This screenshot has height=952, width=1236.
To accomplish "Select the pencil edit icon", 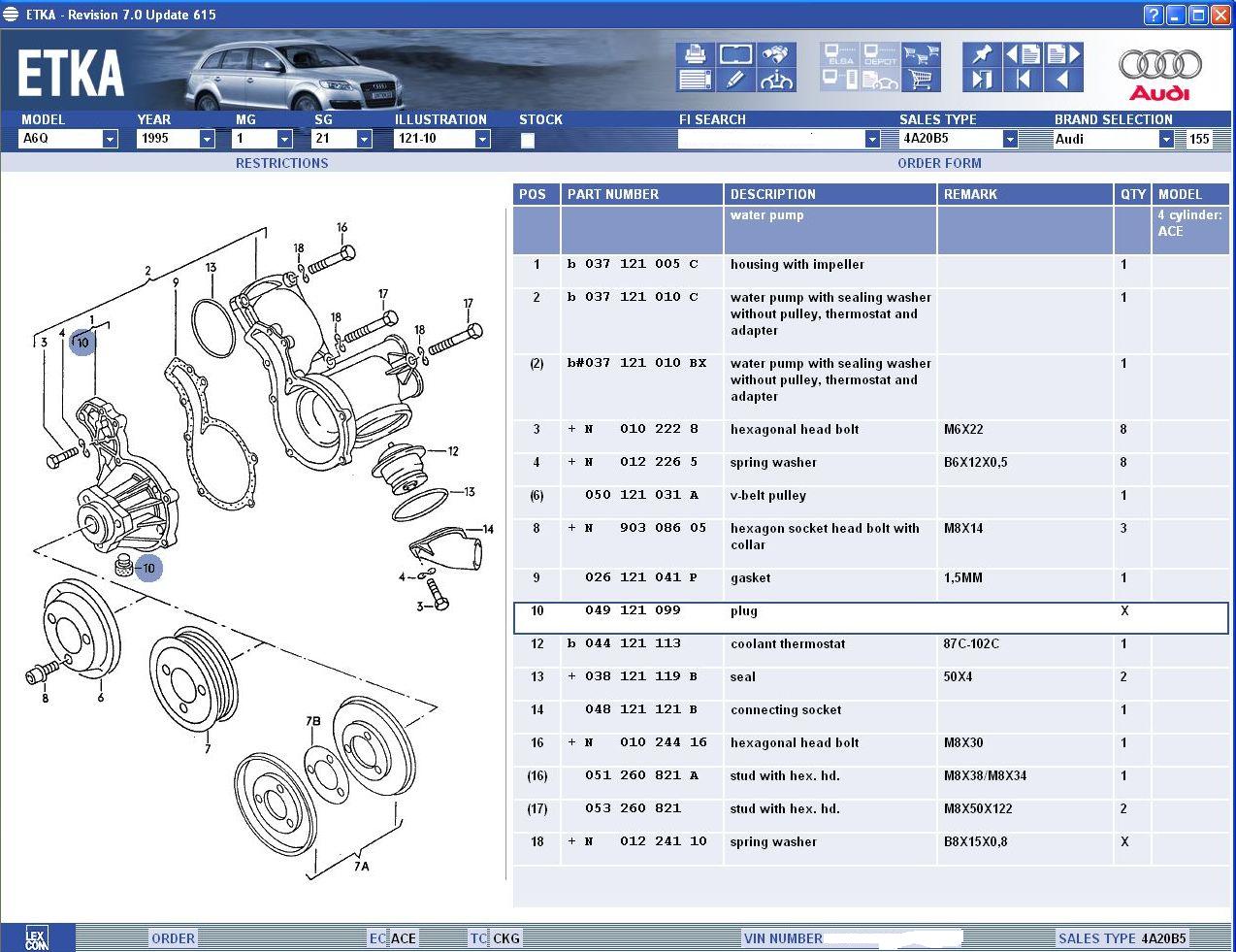I will (x=735, y=80).
